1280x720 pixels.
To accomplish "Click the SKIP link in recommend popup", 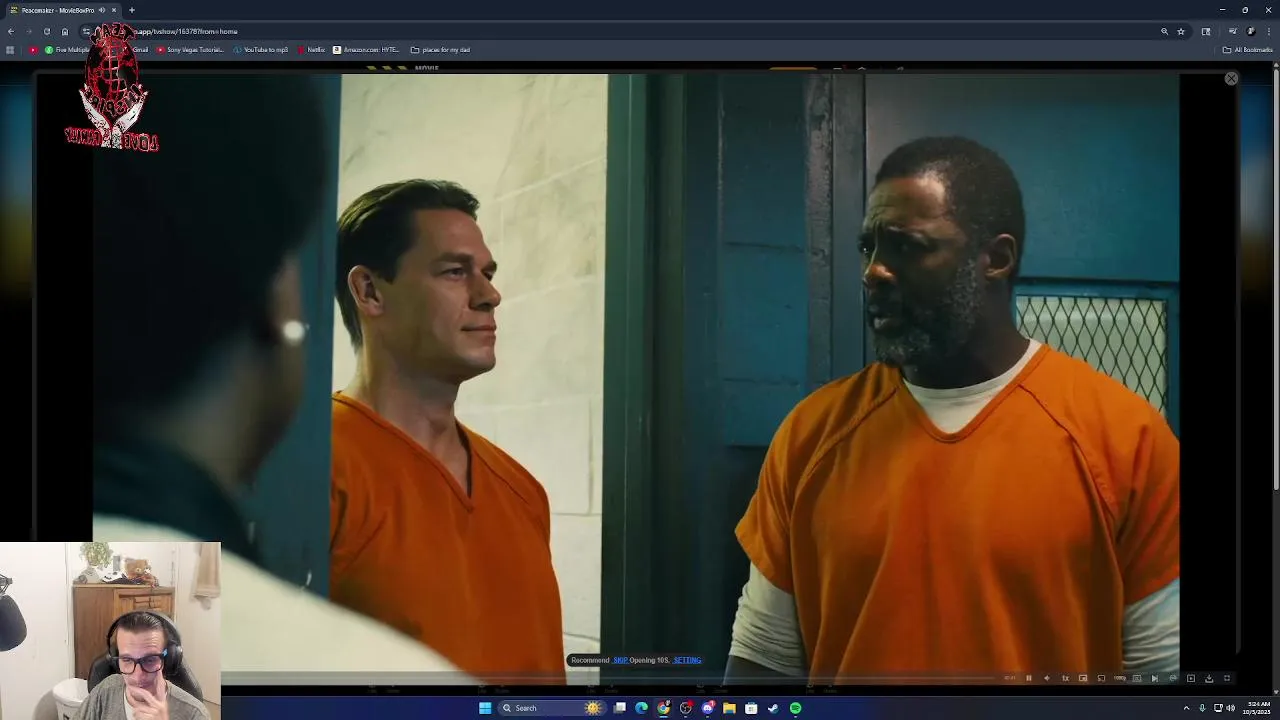I will [620, 660].
